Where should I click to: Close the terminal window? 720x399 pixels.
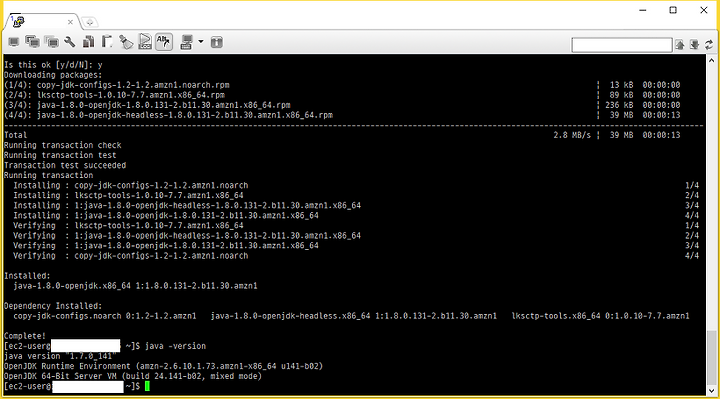(703, 10)
